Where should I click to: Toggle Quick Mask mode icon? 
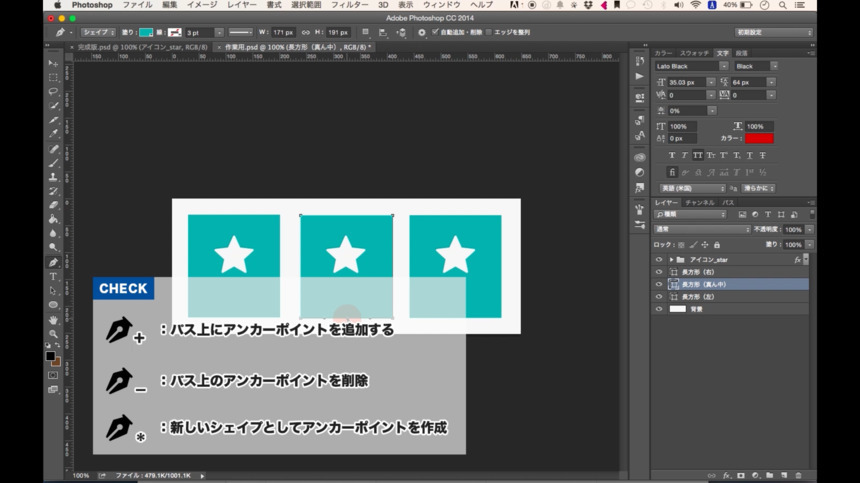(53, 376)
